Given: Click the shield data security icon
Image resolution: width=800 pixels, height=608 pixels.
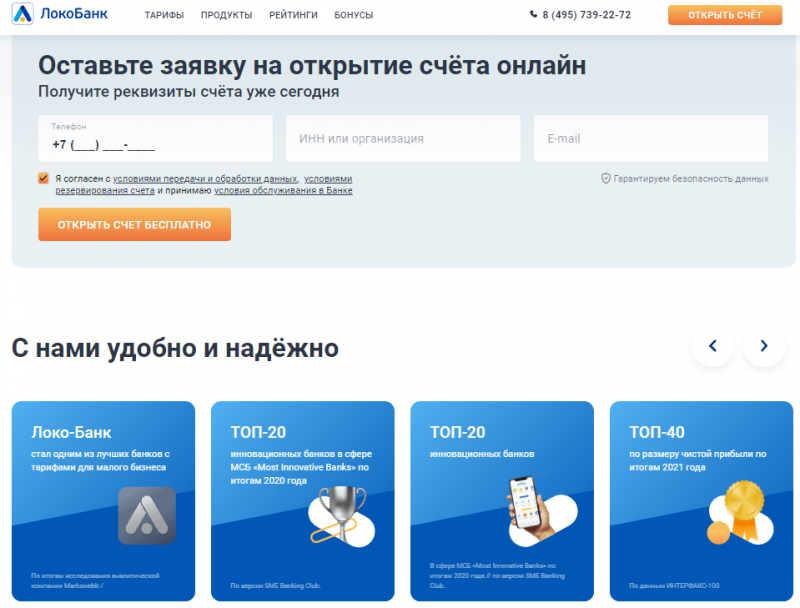Looking at the screenshot, I should click(606, 179).
